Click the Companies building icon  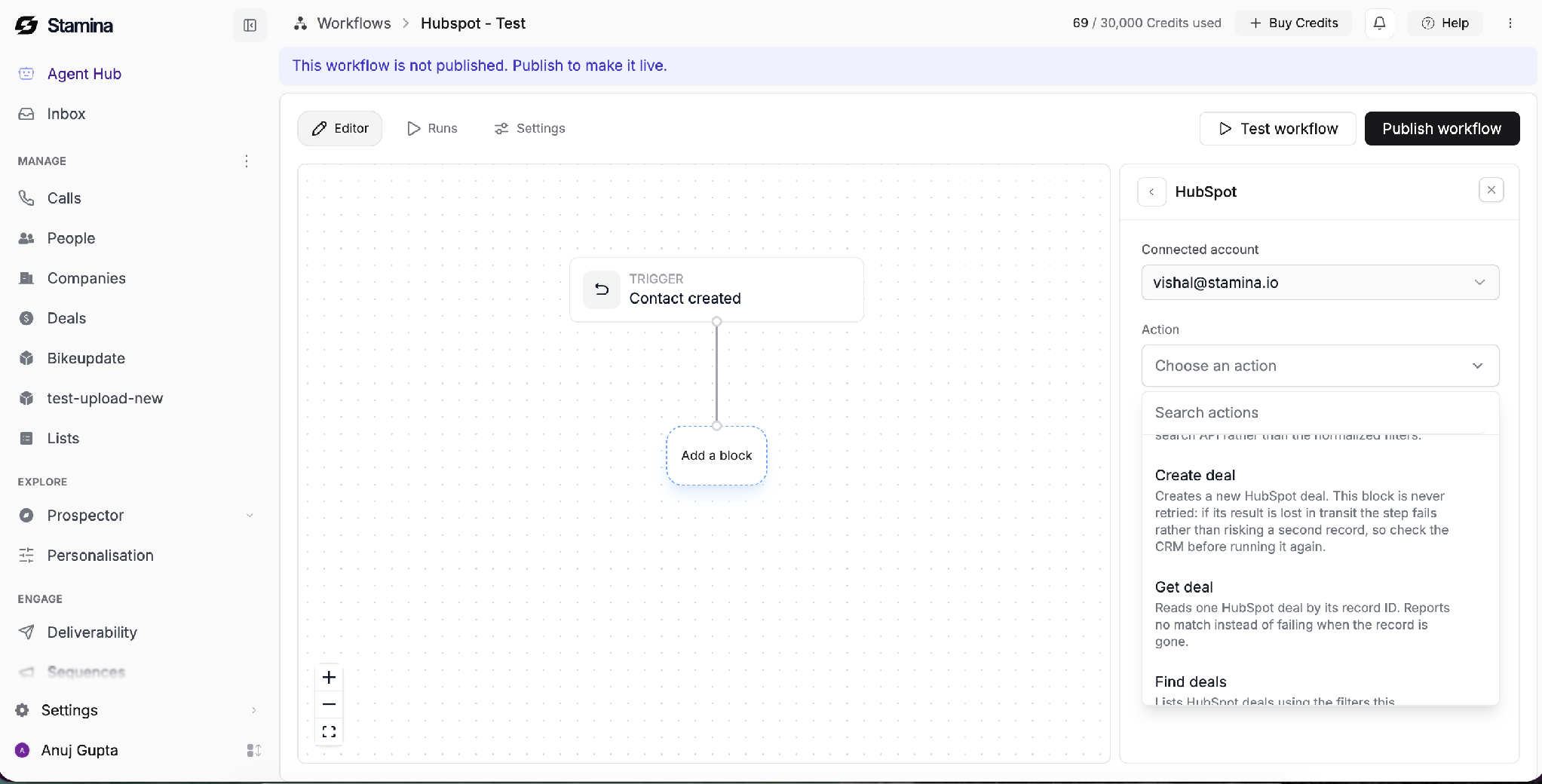26,278
